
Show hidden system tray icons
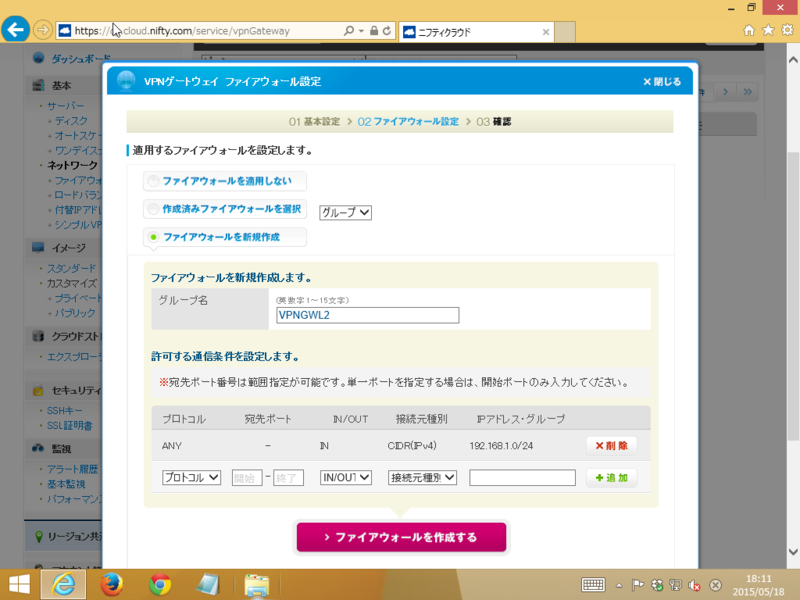tap(619, 585)
